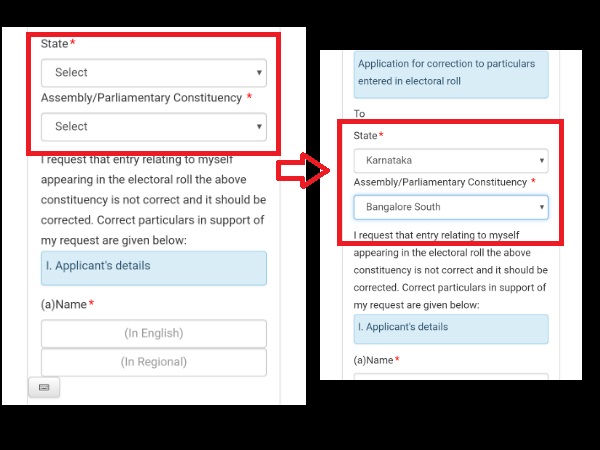Click the 'State' label above Karnataka
600x450 pixels.
(x=368, y=135)
